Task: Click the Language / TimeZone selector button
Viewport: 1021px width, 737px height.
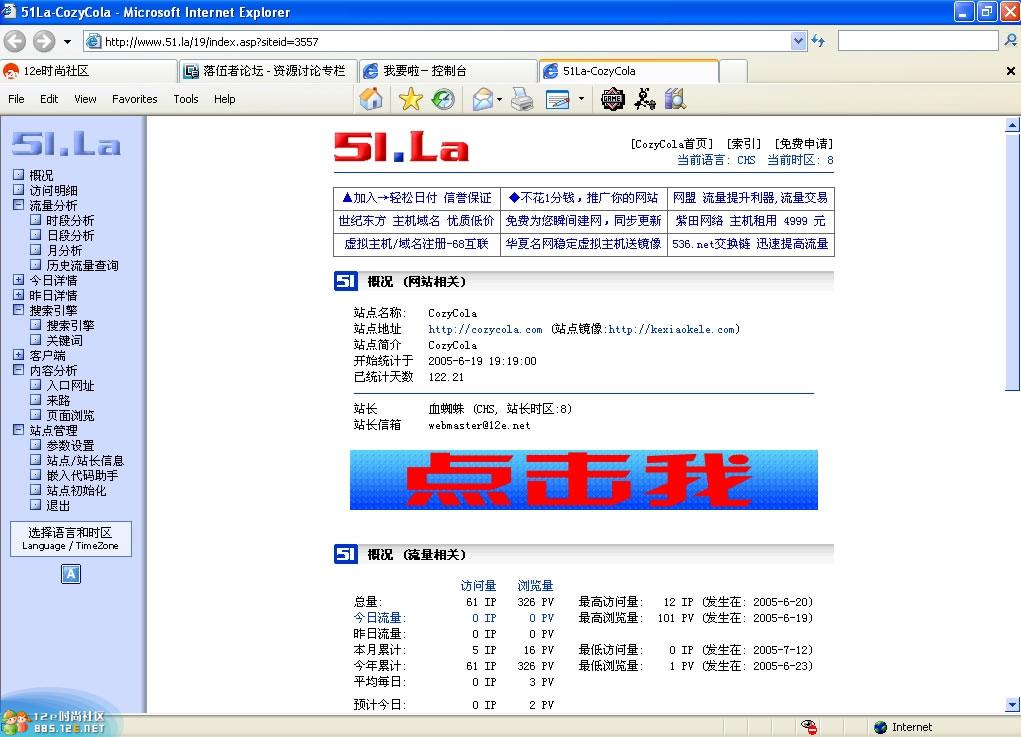Action: pos(70,538)
